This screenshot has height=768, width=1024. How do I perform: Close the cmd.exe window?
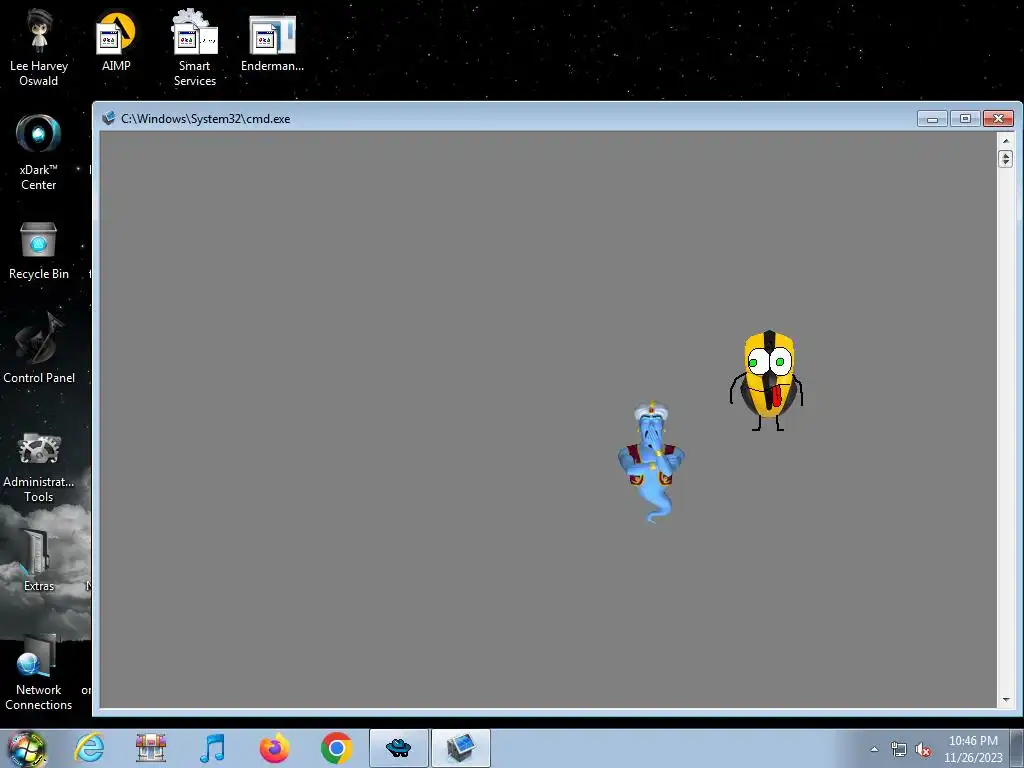(x=998, y=119)
